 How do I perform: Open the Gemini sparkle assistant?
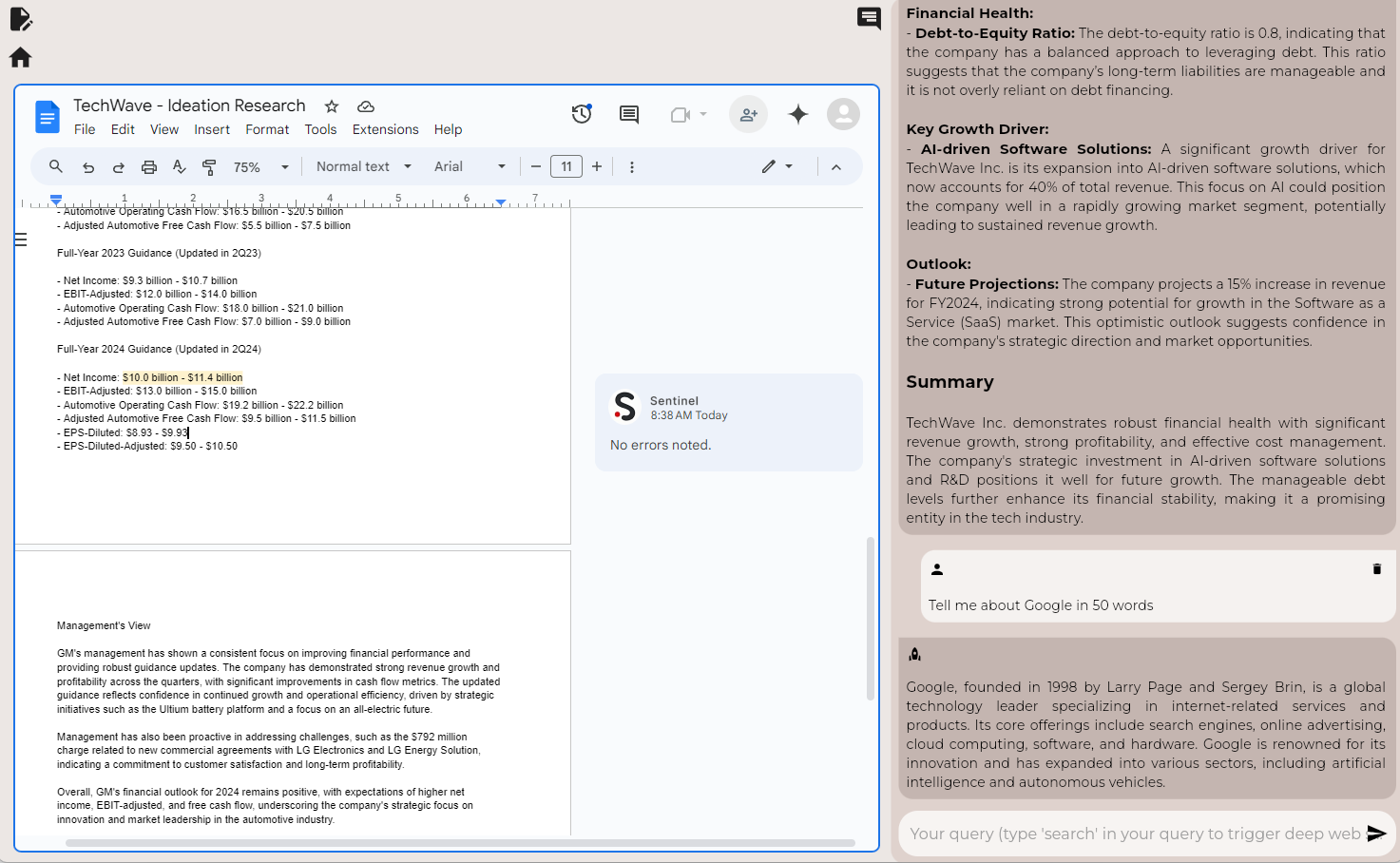tap(798, 114)
